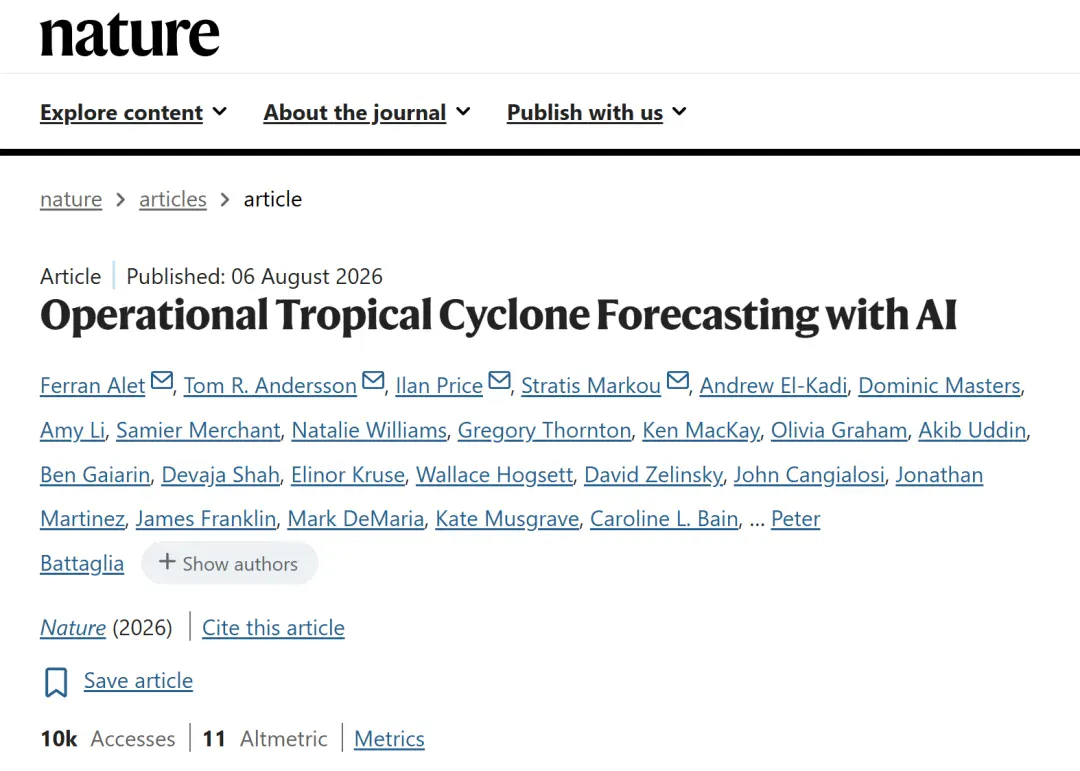
Task: Click the envelope icon next to Ferran Alet
Action: (162, 380)
